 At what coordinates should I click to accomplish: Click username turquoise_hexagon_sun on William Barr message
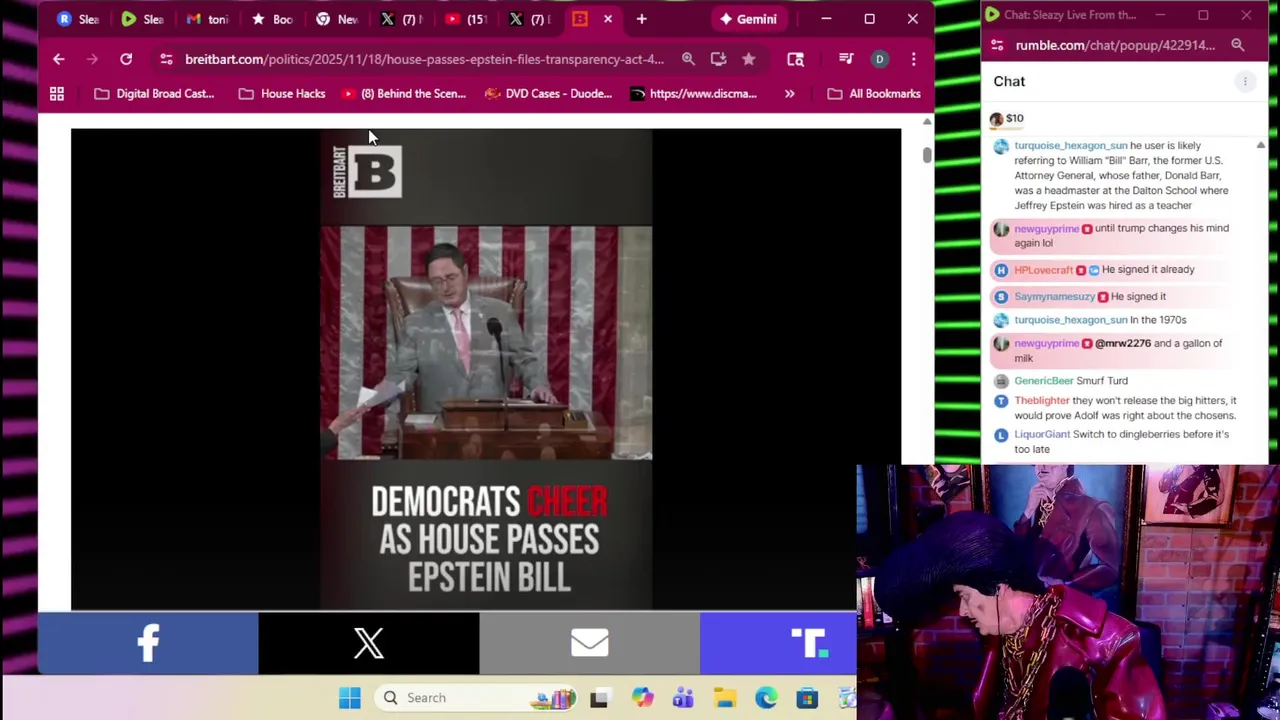click(x=1070, y=146)
